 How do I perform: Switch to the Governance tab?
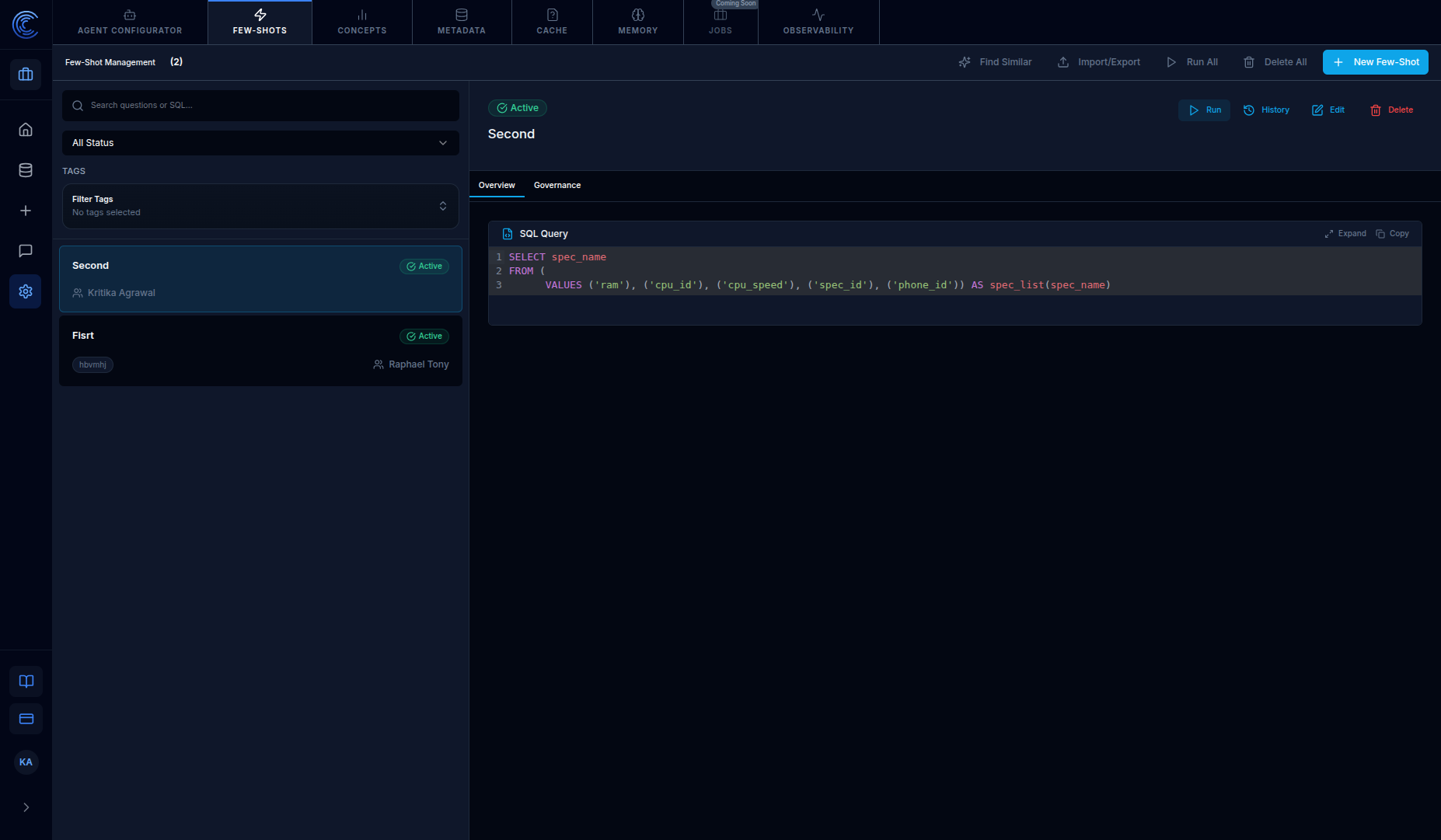pos(557,185)
